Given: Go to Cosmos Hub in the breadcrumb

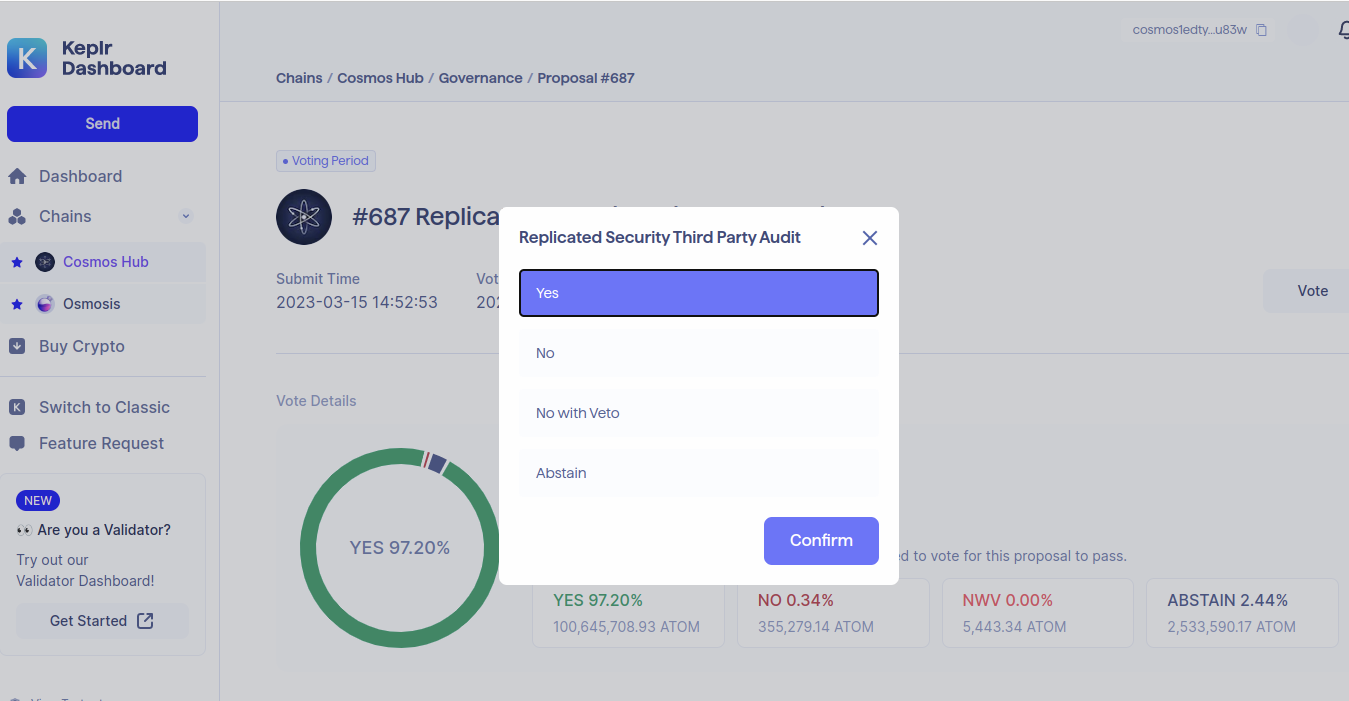Looking at the screenshot, I should point(380,78).
